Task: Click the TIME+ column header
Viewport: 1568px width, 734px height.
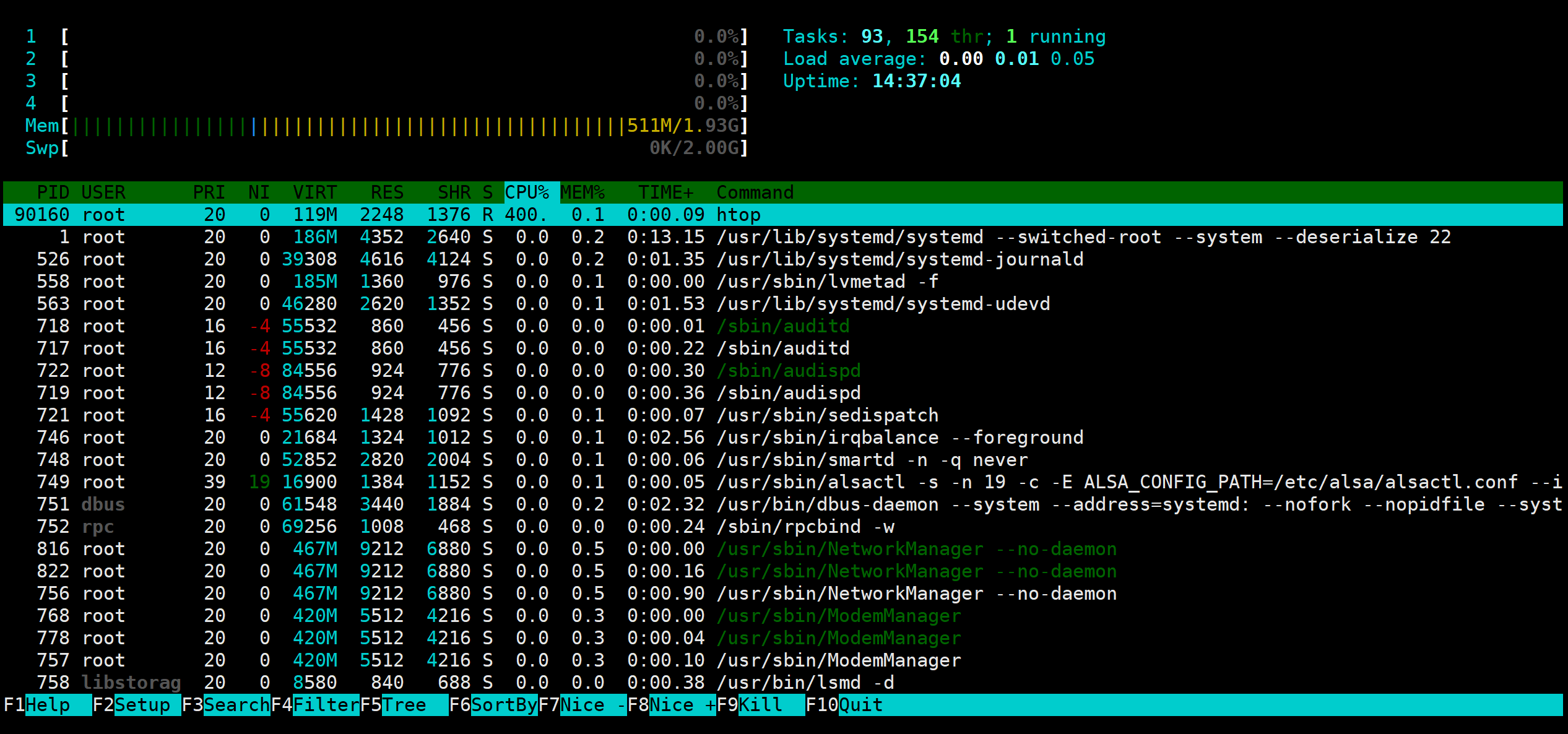Action: point(666,192)
